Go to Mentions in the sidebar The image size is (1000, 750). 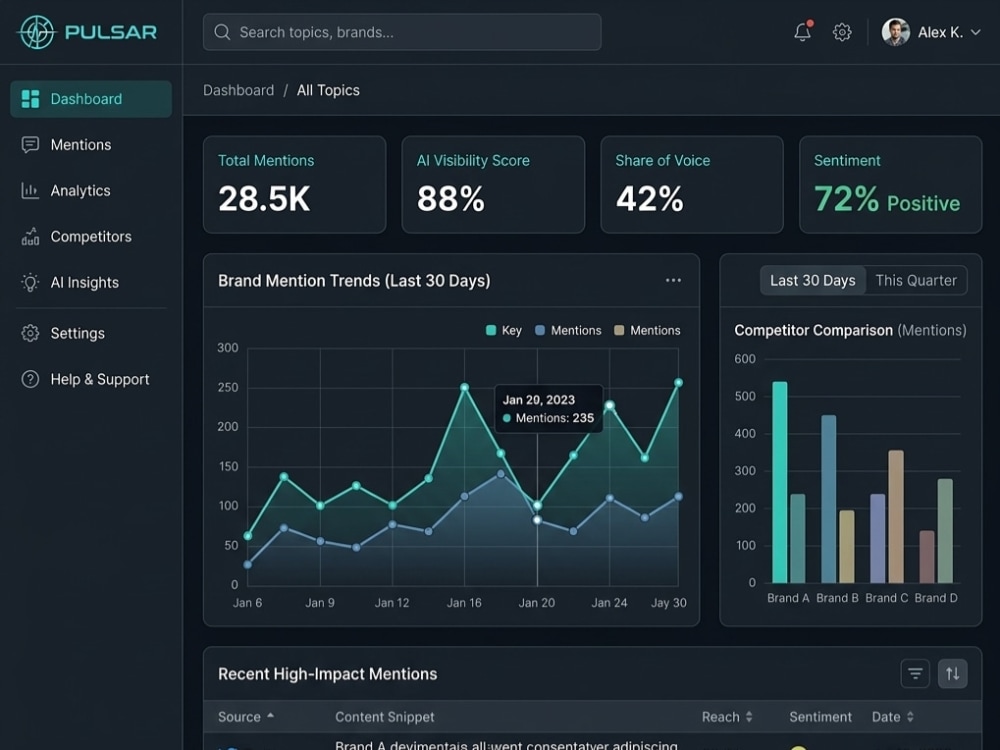click(x=91, y=145)
